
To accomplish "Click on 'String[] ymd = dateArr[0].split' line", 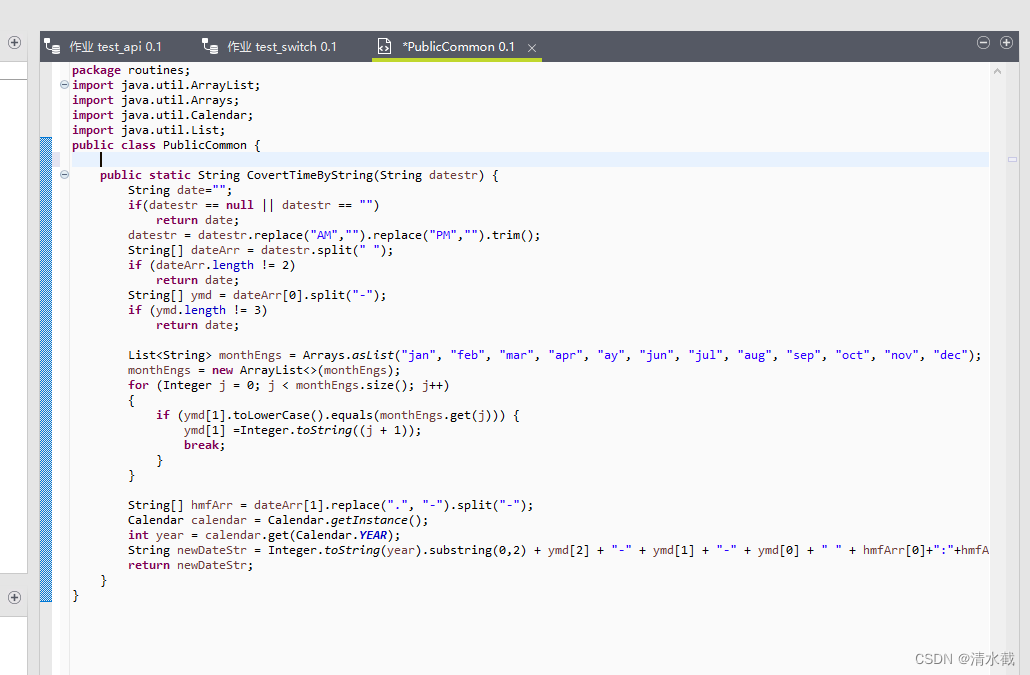I will (257, 295).
